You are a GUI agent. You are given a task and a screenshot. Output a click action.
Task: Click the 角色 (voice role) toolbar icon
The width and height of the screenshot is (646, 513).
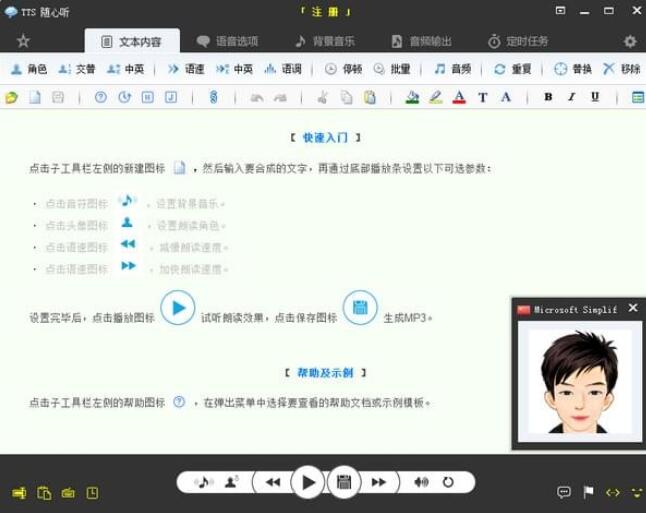[x=28, y=69]
